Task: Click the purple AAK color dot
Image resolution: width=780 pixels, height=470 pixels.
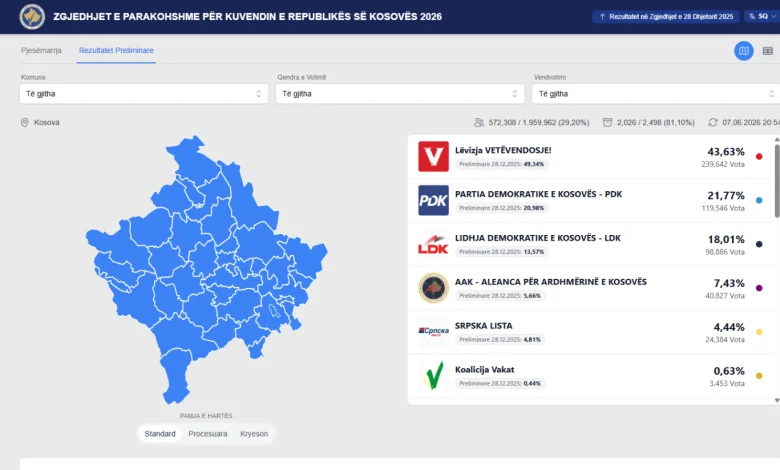Action: click(759, 287)
